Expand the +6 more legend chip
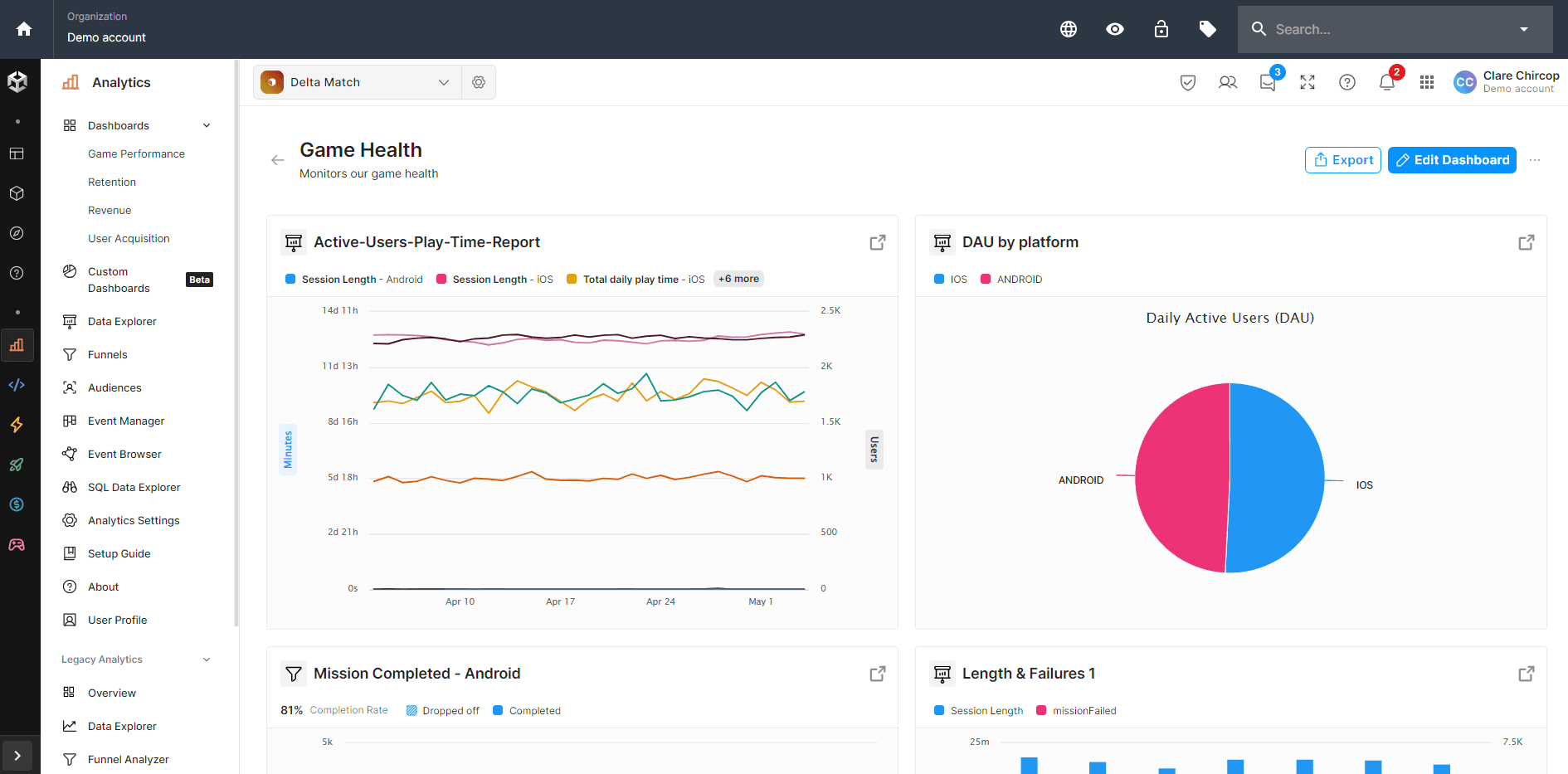 tap(738, 279)
